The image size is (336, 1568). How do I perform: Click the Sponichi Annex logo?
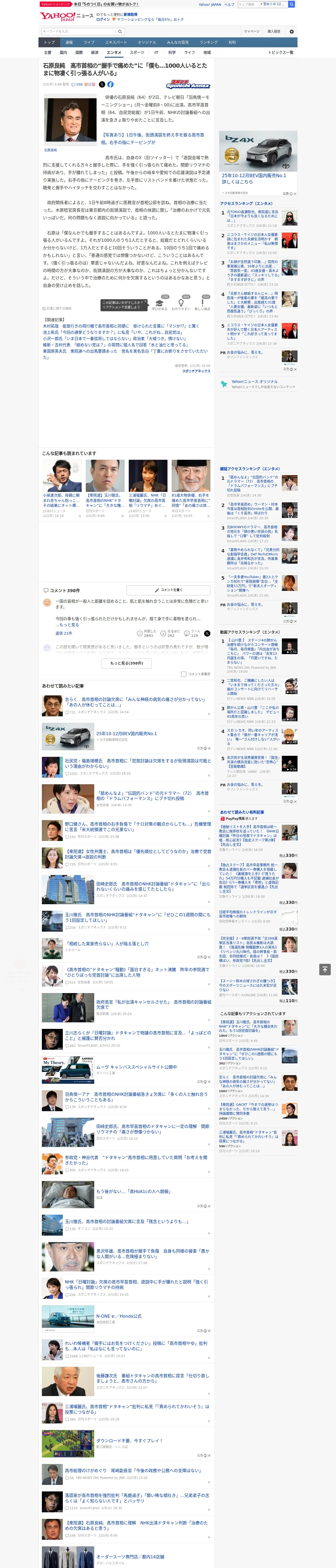(x=188, y=85)
